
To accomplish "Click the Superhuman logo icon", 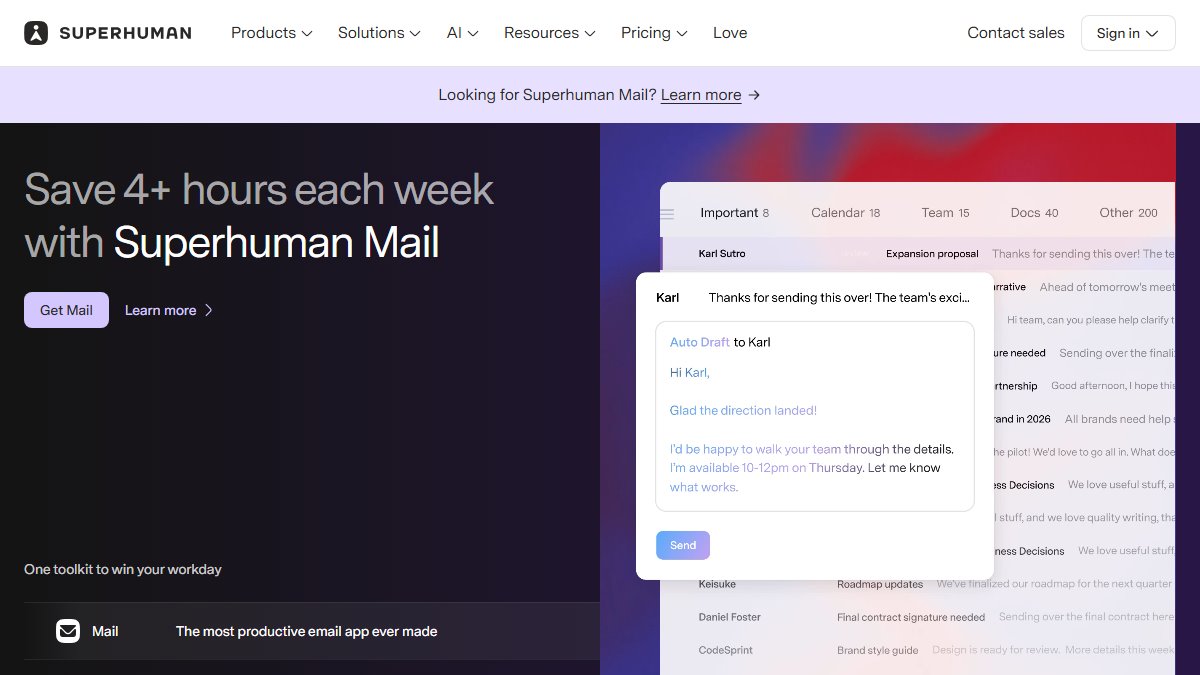I will pos(36,33).
